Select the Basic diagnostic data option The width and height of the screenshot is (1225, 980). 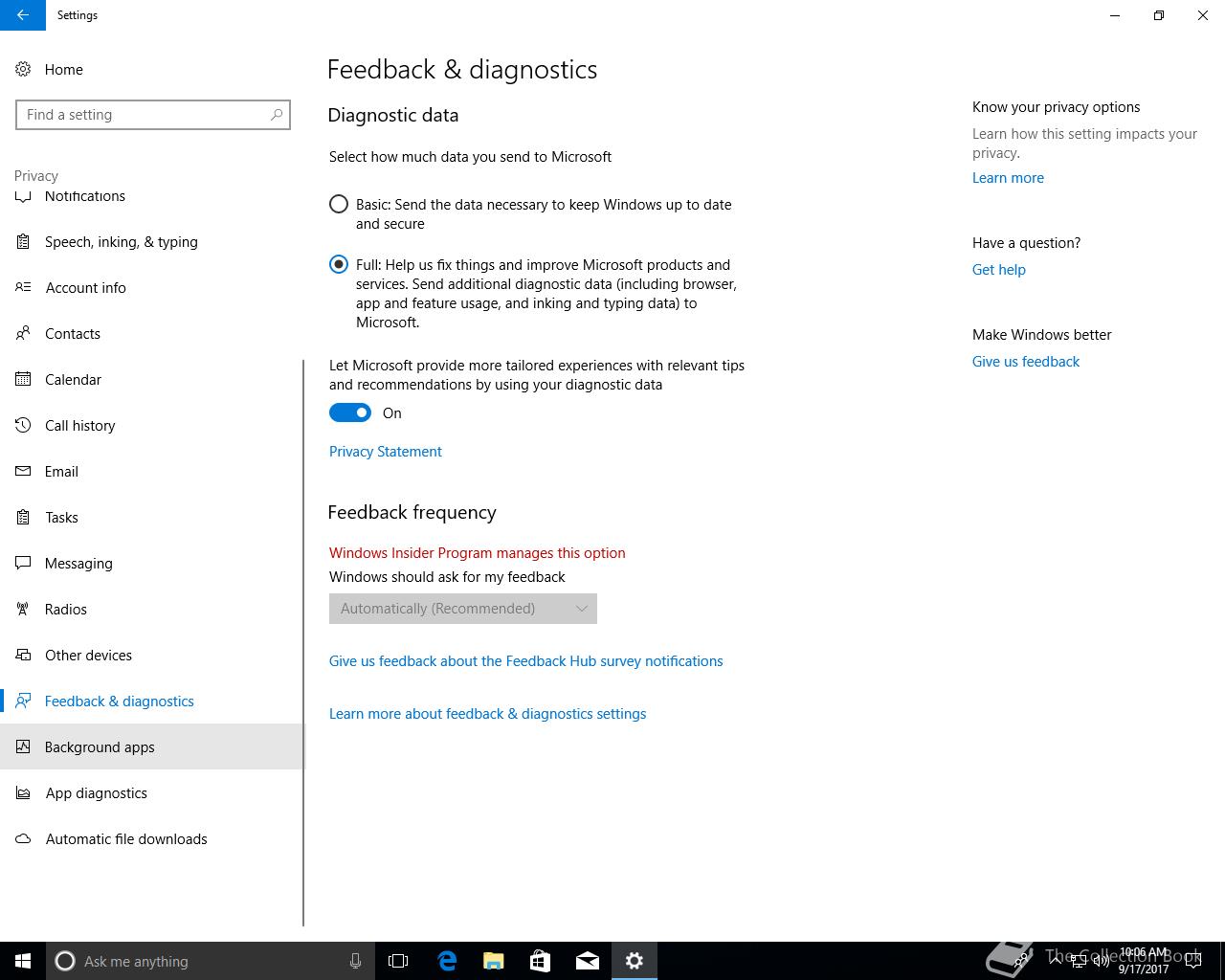pos(339,204)
